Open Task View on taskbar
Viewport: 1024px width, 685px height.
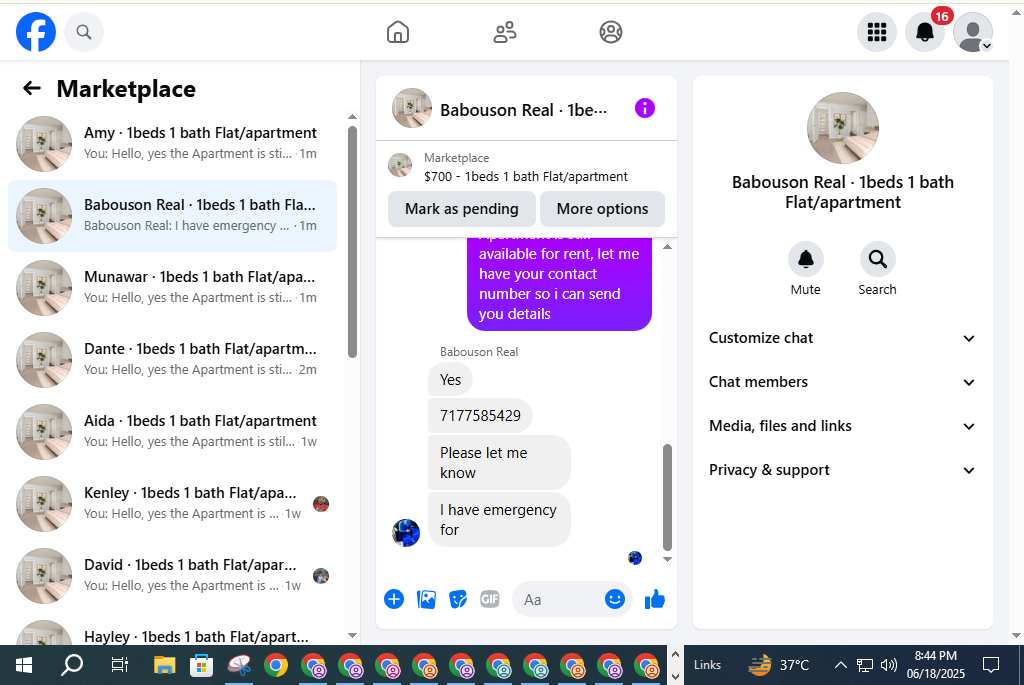coord(119,665)
